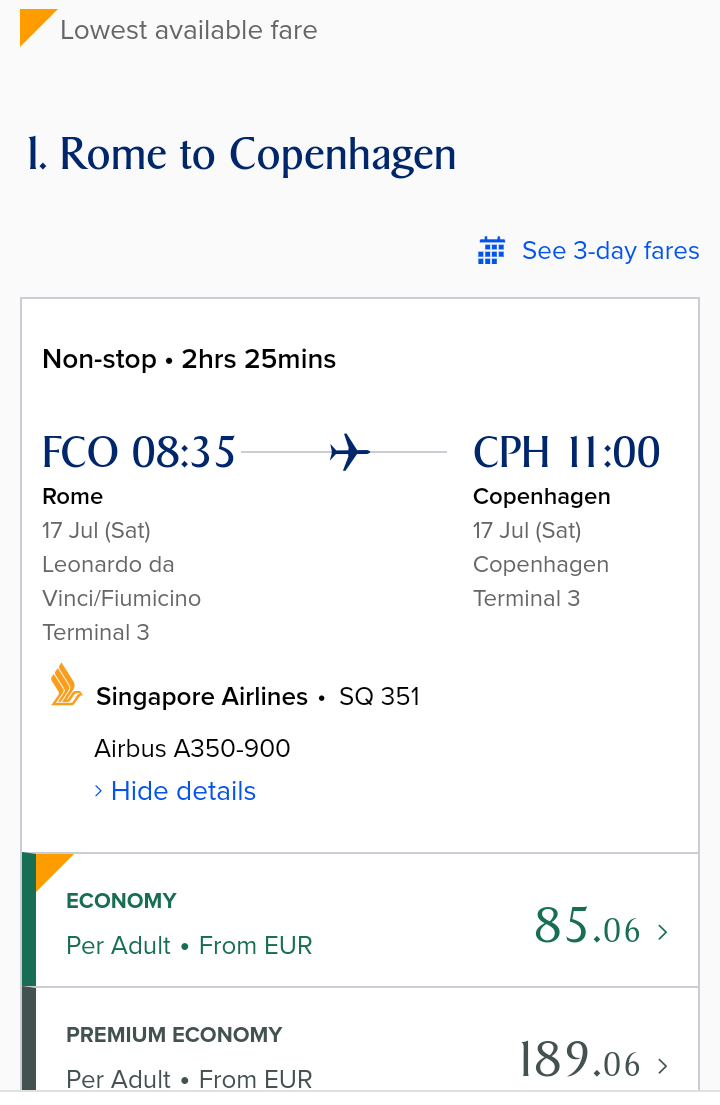The height and width of the screenshot is (1105, 720).
Task: Select the Premium Economy fare row
Action: [360, 1039]
